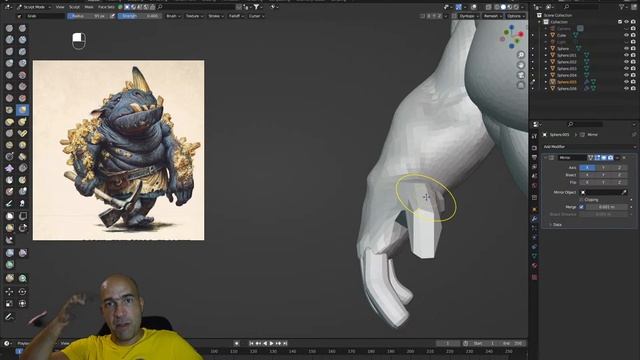The image size is (640, 360).
Task: Open the Render properties tab
Action: point(534,148)
